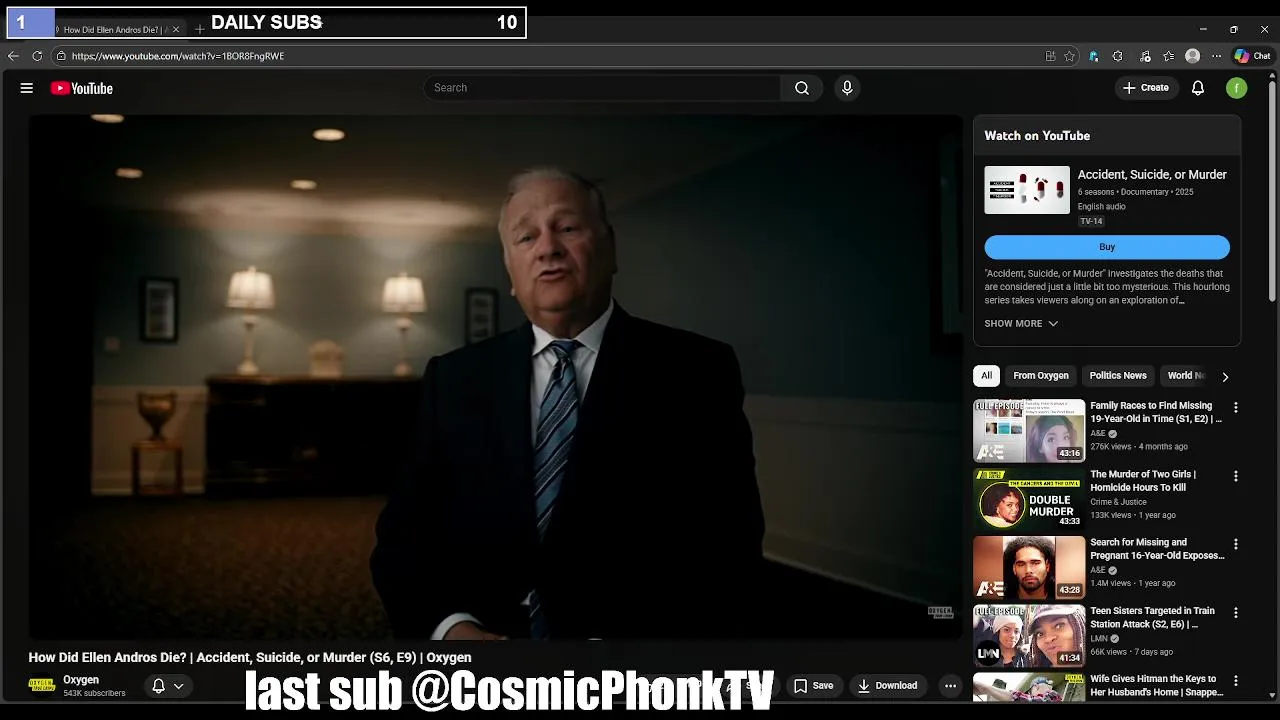Viewport: 1280px width, 720px height.
Task: Open the YouTube guide hamburger menu
Action: (27, 88)
